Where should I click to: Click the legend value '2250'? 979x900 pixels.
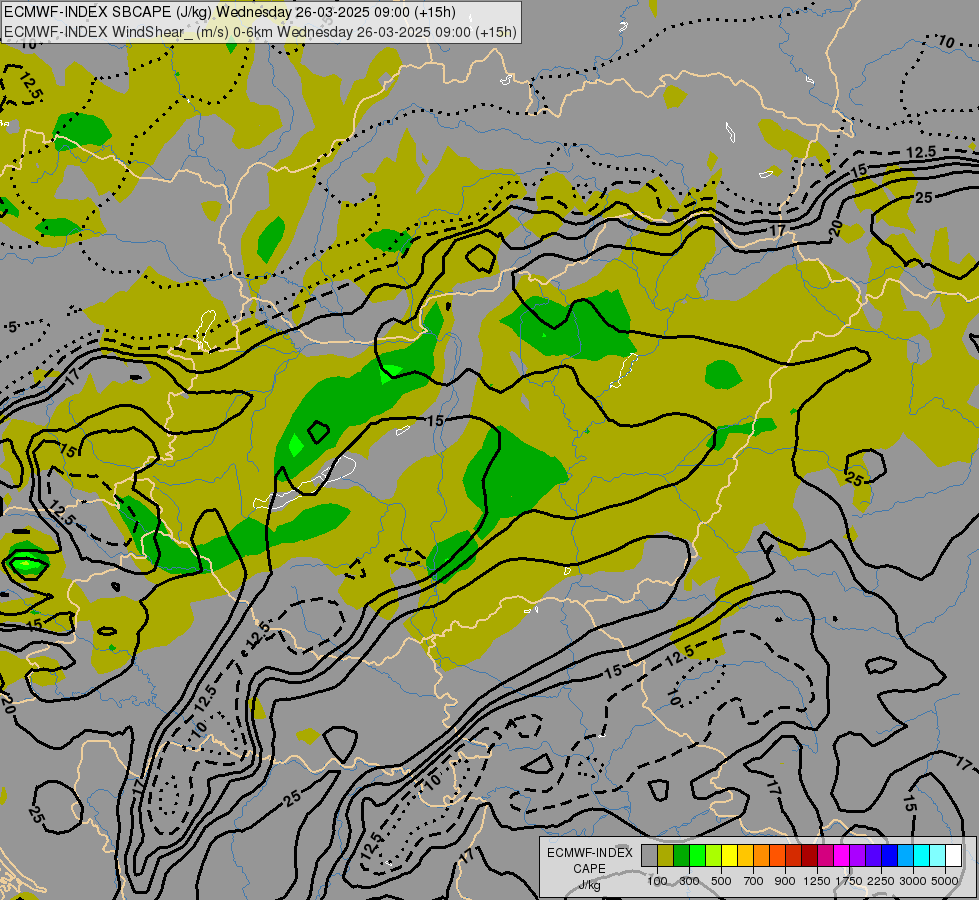881,881
